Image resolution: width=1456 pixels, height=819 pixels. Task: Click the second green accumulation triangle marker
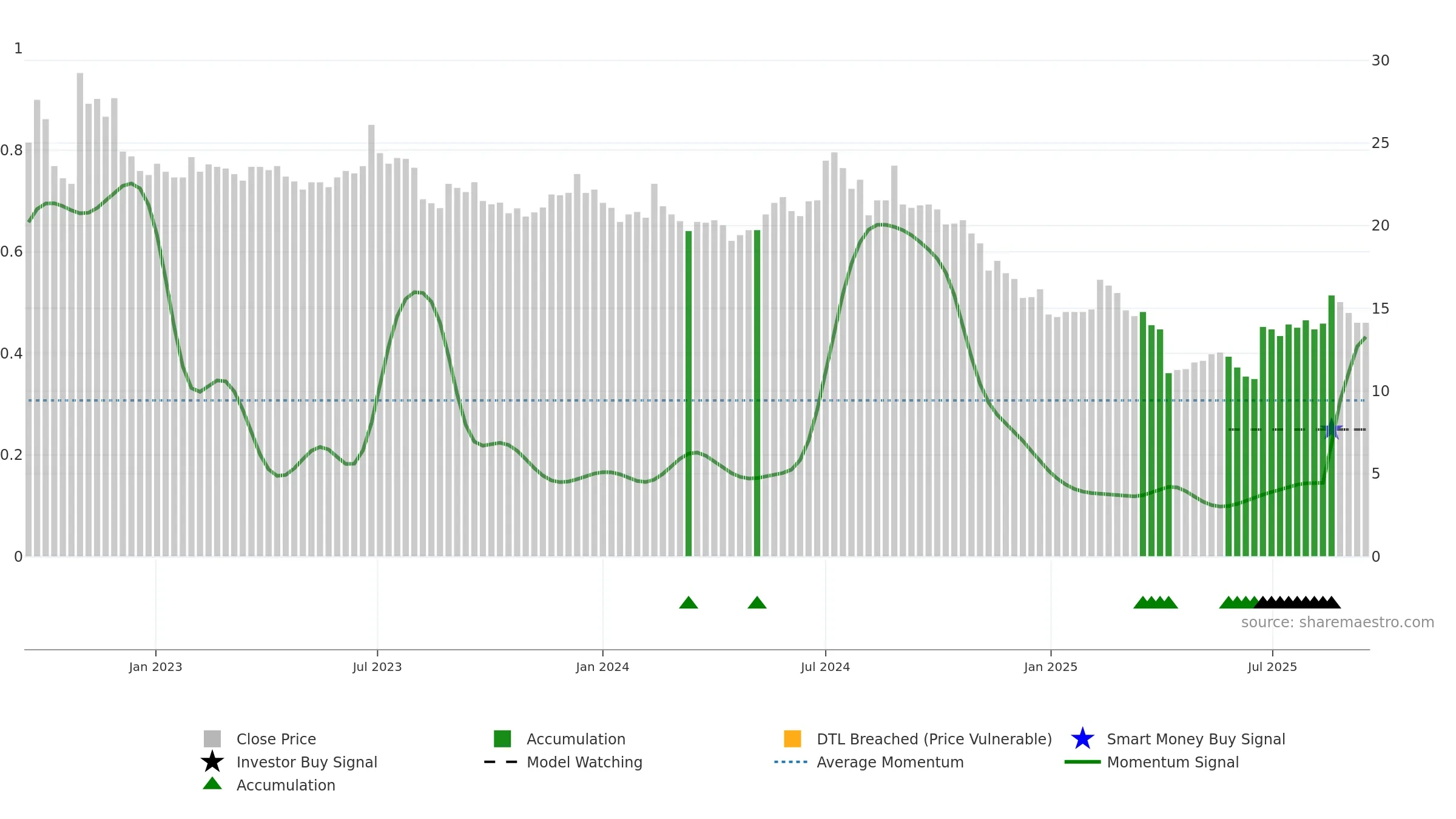pos(757,602)
